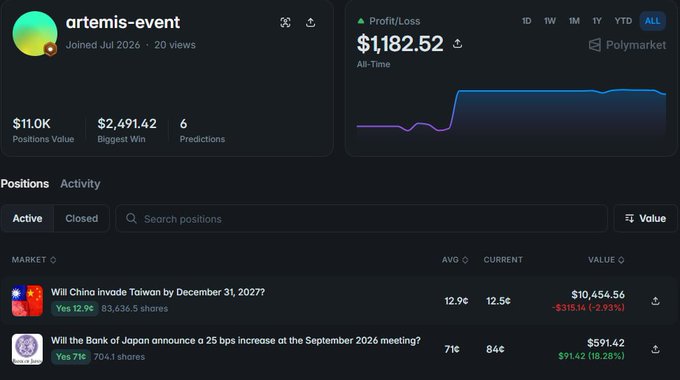The width and height of the screenshot is (680, 380).
Task: Sort by AVG column header
Action: pyautogui.click(x=455, y=259)
